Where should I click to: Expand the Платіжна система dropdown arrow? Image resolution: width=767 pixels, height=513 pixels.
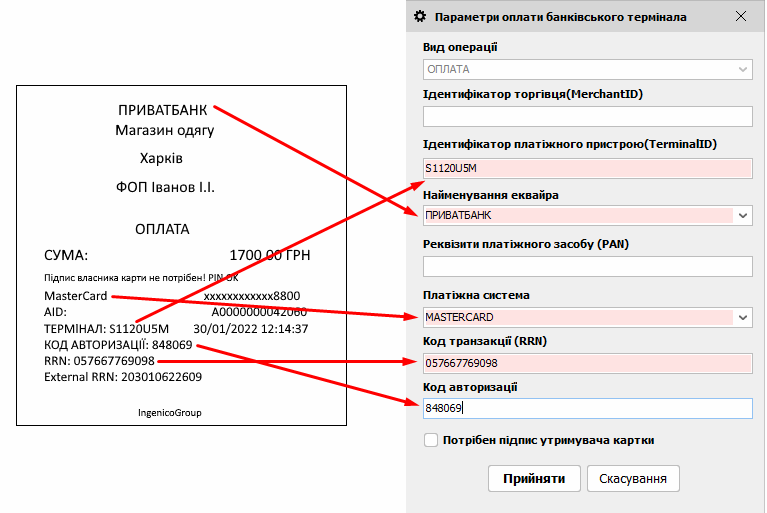[743, 317]
